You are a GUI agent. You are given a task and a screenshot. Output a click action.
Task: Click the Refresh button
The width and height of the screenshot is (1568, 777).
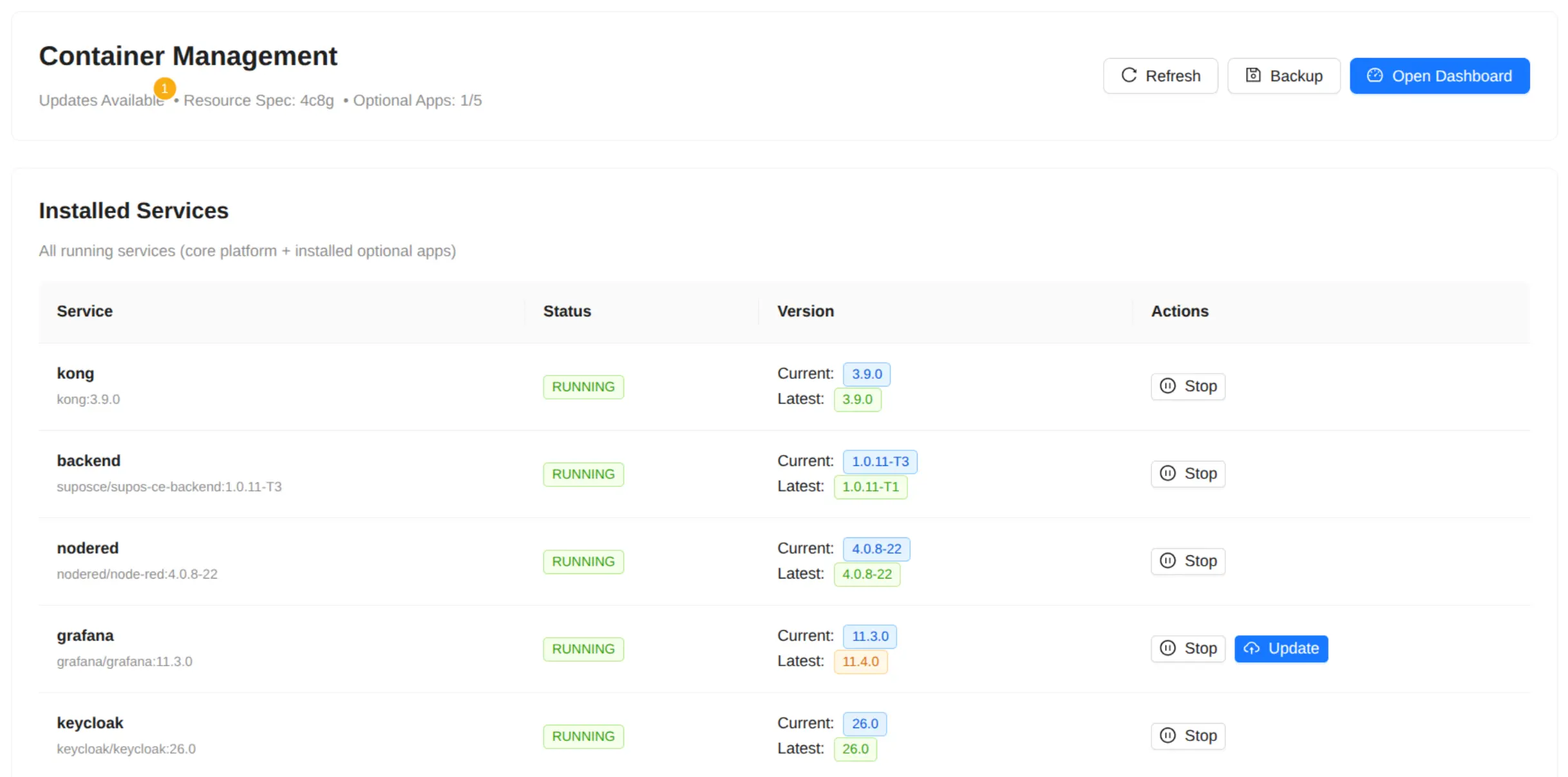click(x=1160, y=76)
